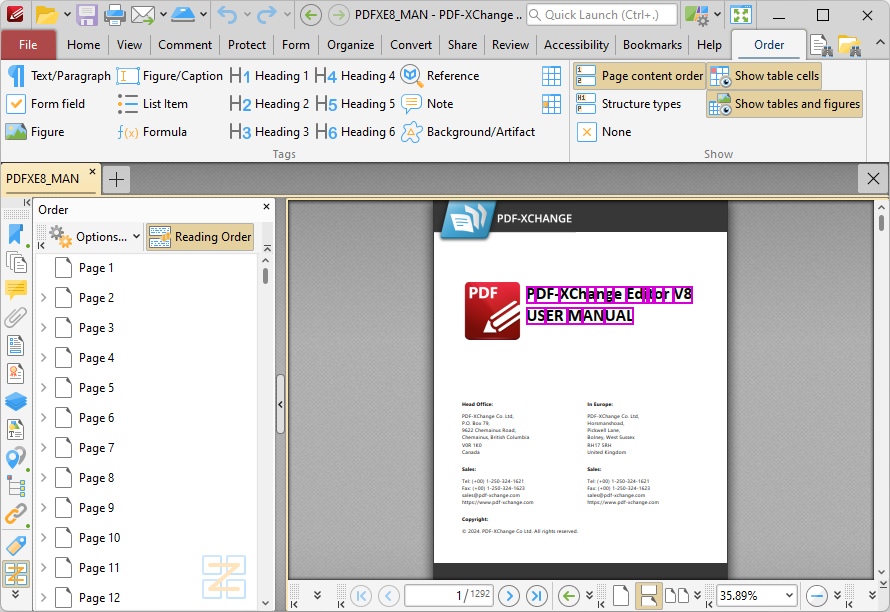The width and height of the screenshot is (890, 612).
Task: Click the green back navigation arrow
Action: tap(310, 15)
